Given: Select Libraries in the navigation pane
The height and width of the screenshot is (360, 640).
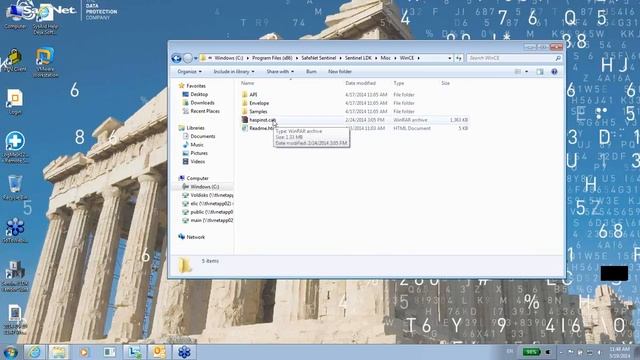Looking at the screenshot, I should click(x=195, y=128).
